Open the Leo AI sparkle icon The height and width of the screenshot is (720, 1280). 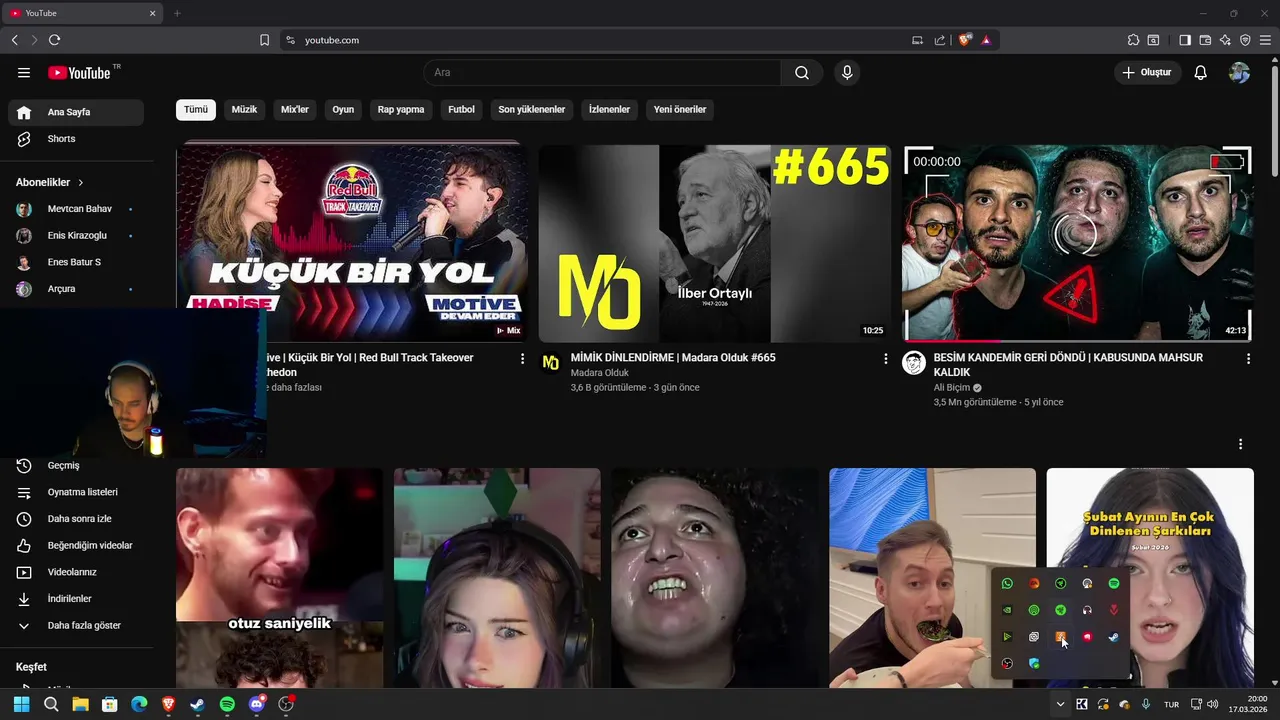[1225, 40]
